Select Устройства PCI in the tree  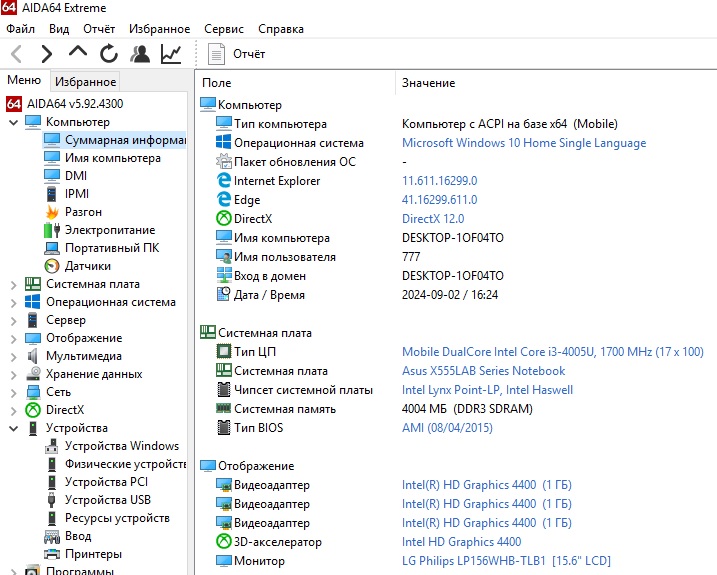click(x=106, y=482)
